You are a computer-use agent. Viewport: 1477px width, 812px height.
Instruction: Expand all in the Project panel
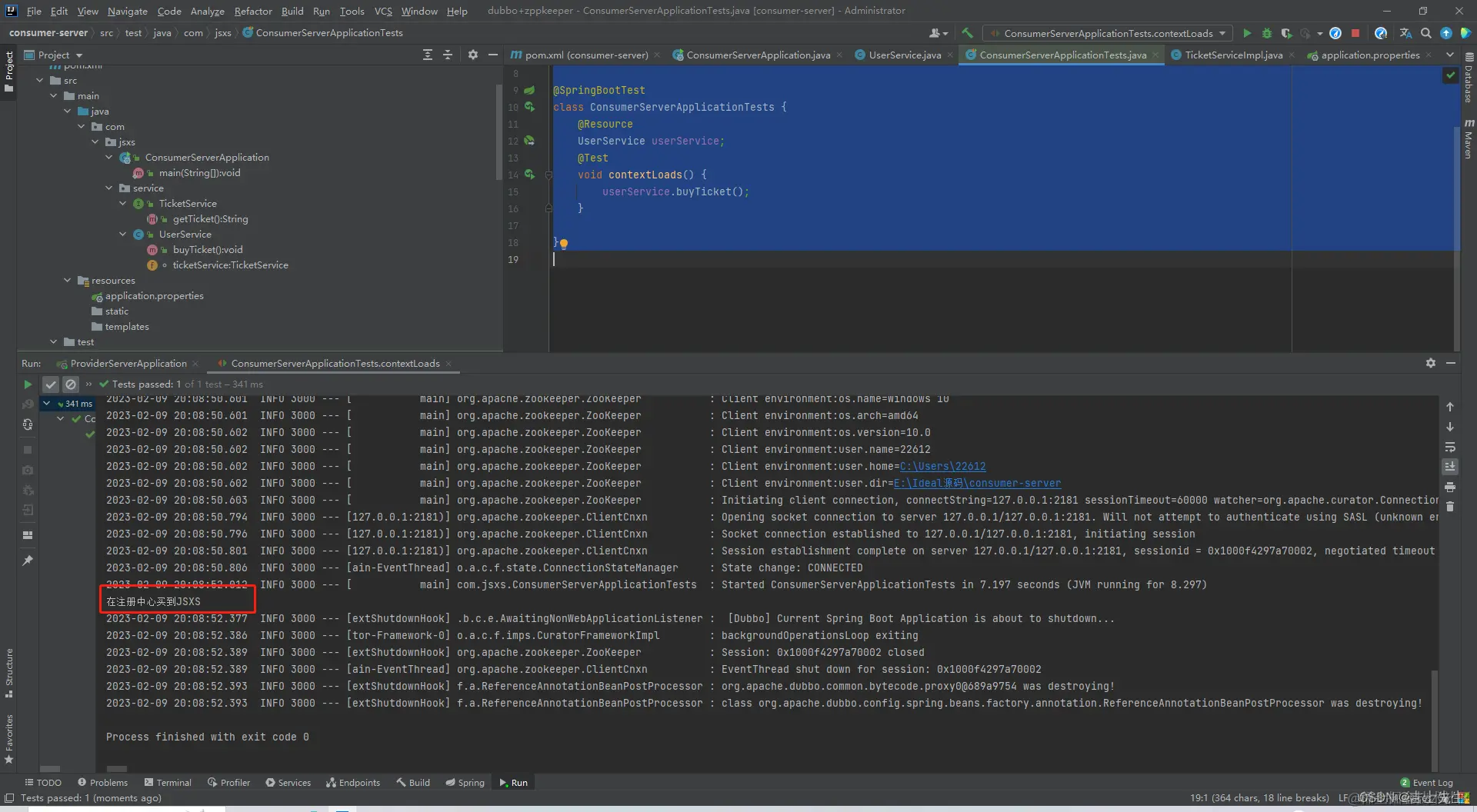point(428,55)
